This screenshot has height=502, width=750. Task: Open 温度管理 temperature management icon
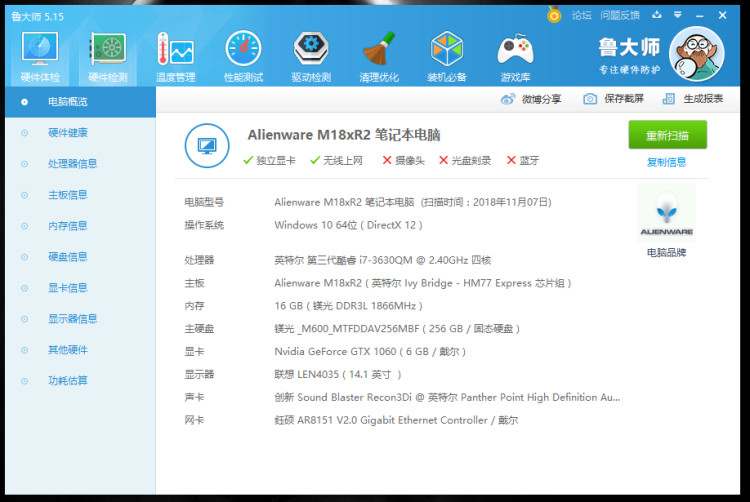pos(176,56)
